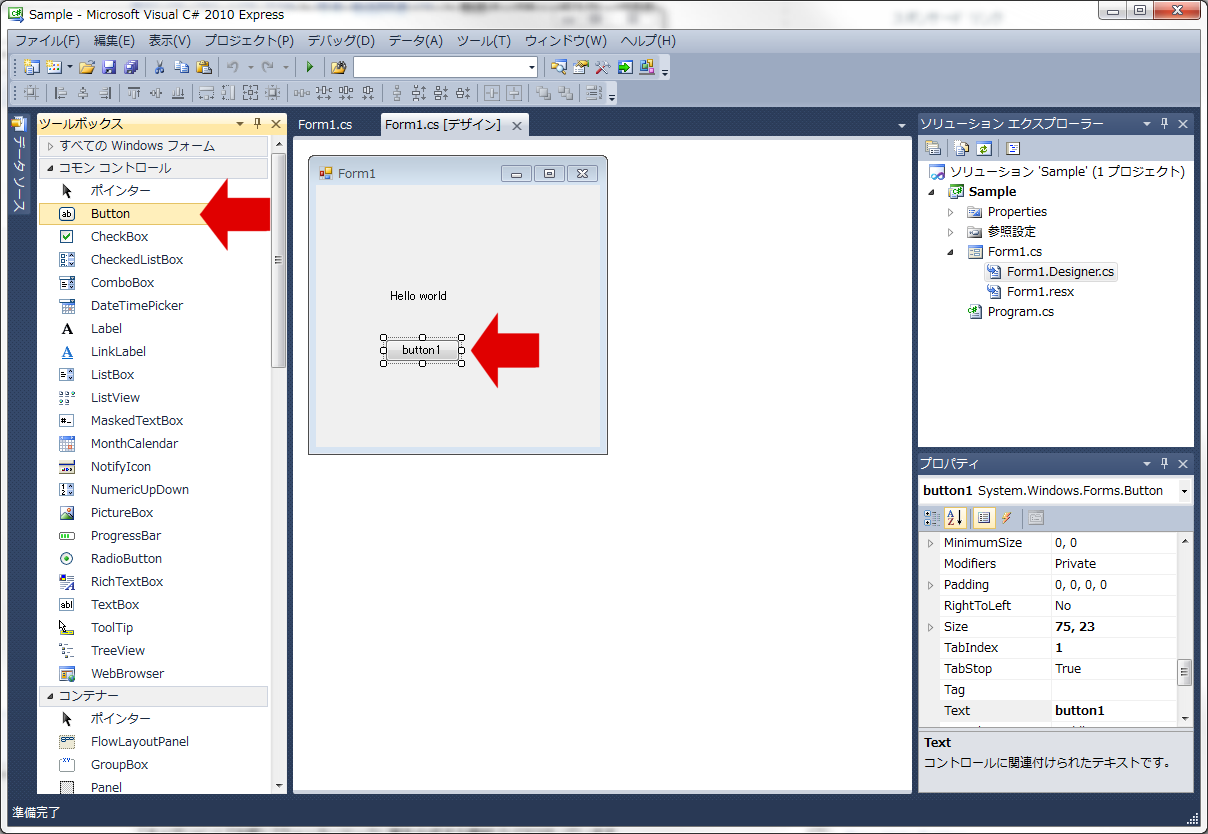1208x834 pixels.
Task: Pin the Properties panel with pushpin
Action: (x=1164, y=464)
